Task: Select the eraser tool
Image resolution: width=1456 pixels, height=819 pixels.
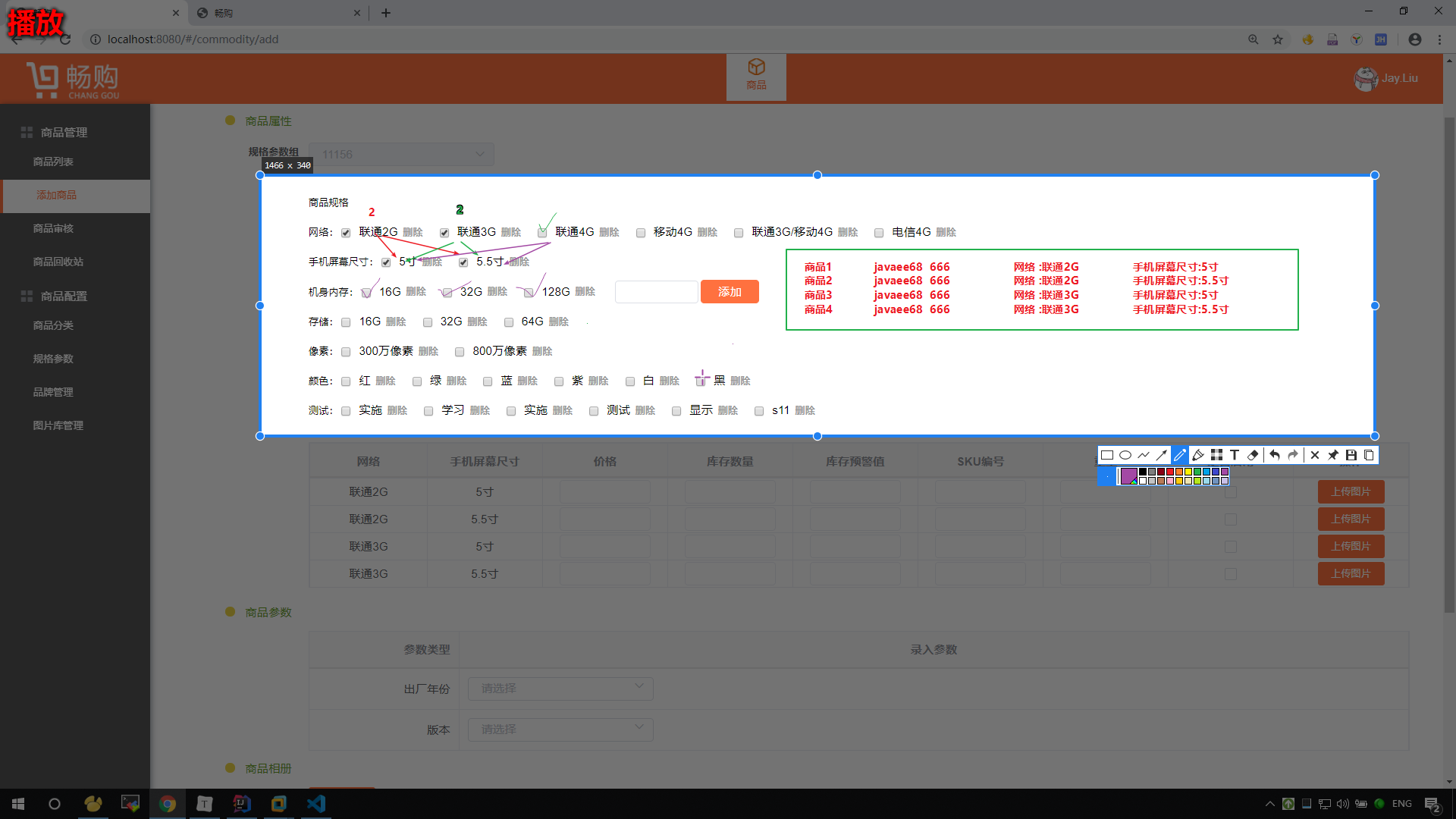Action: tap(1253, 455)
